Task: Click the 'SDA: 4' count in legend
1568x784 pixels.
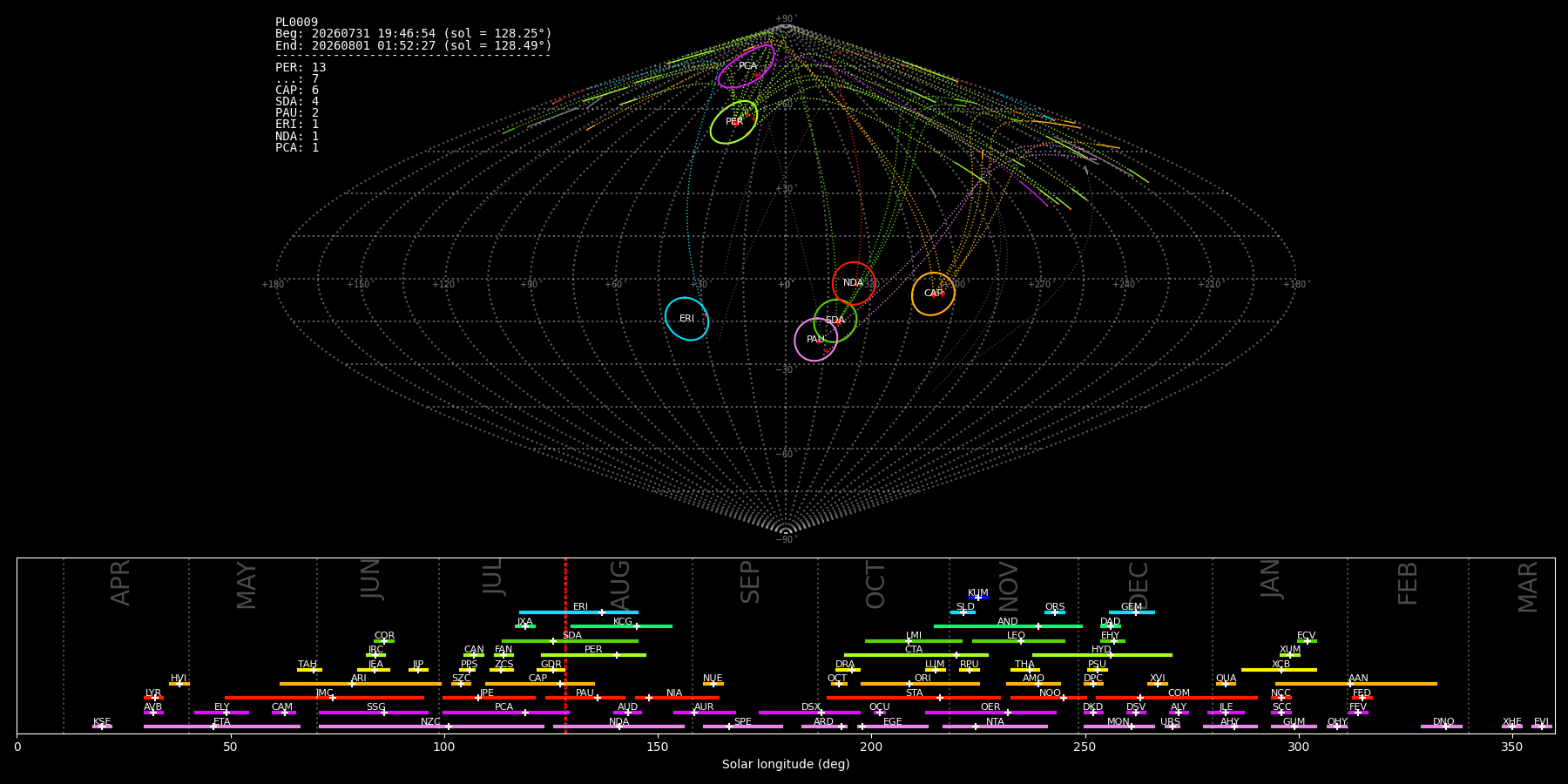Action: coord(297,101)
